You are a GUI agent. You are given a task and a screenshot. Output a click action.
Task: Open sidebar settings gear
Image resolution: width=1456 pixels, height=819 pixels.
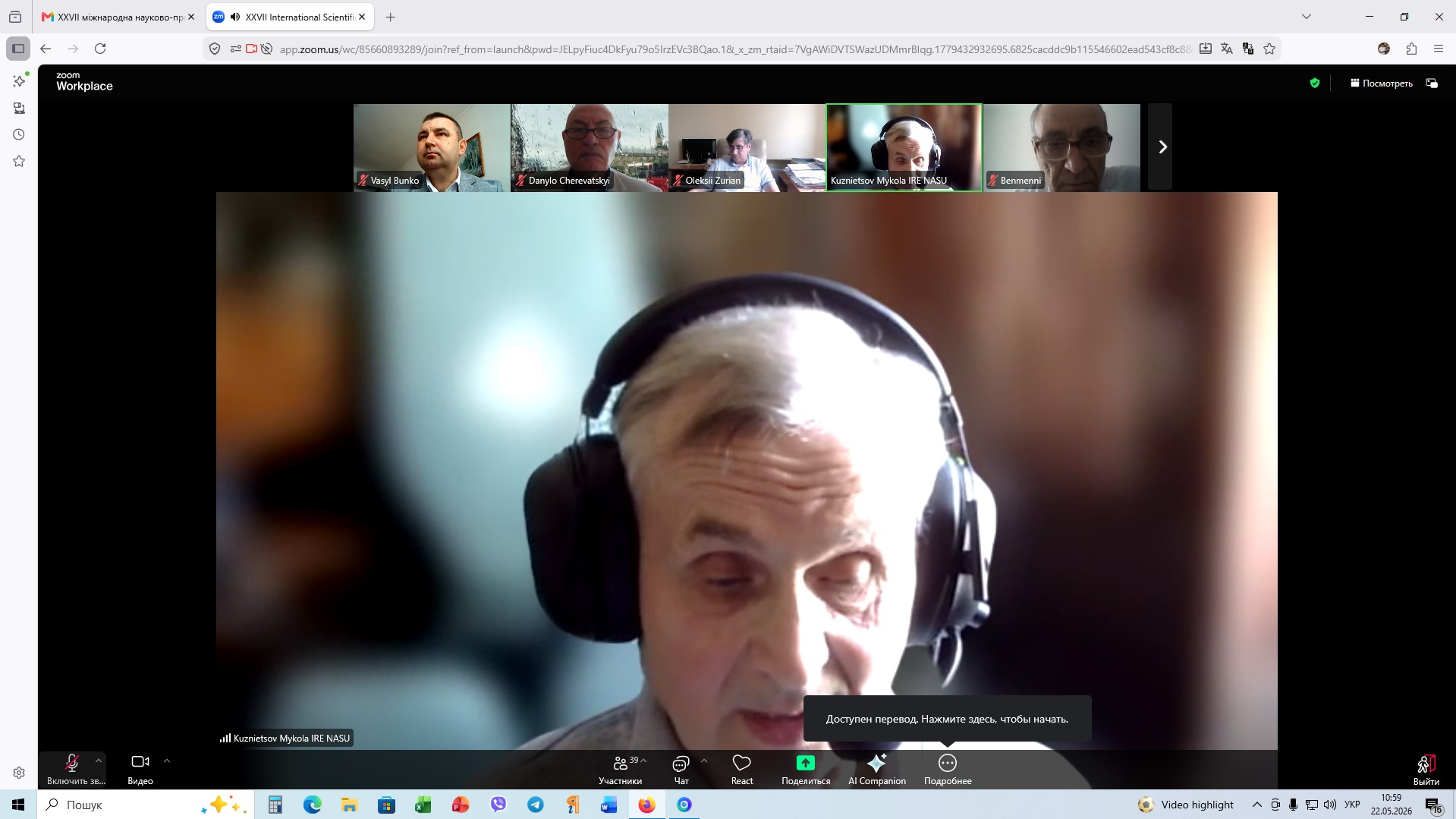[19, 773]
